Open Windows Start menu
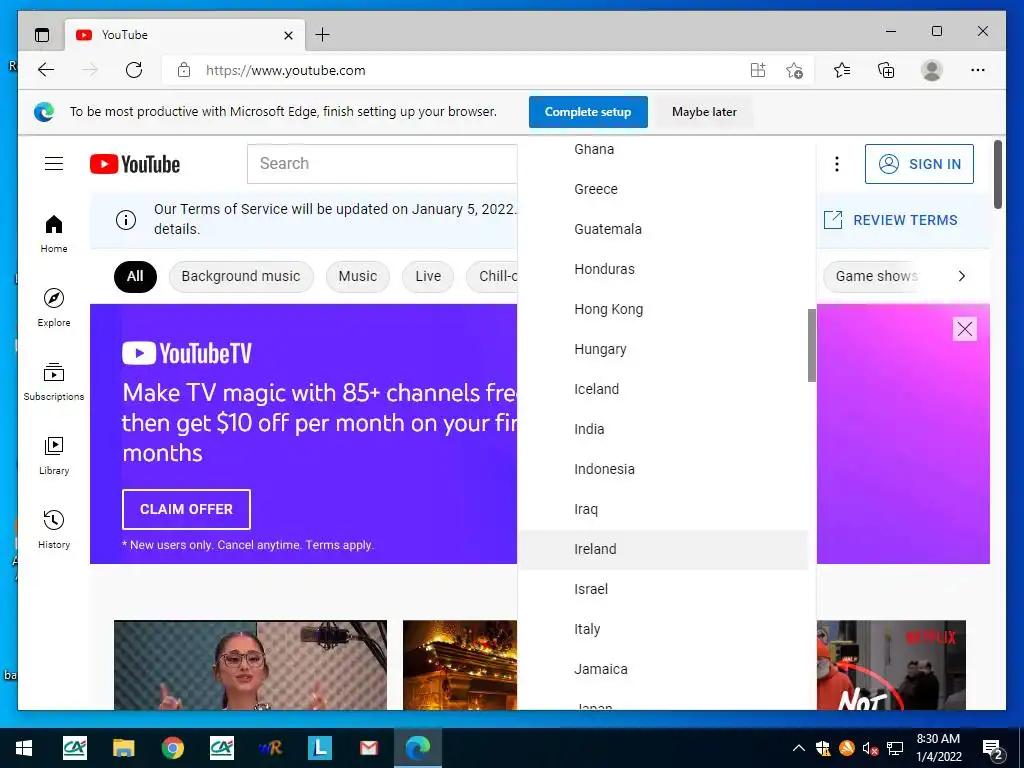 pyautogui.click(x=24, y=748)
